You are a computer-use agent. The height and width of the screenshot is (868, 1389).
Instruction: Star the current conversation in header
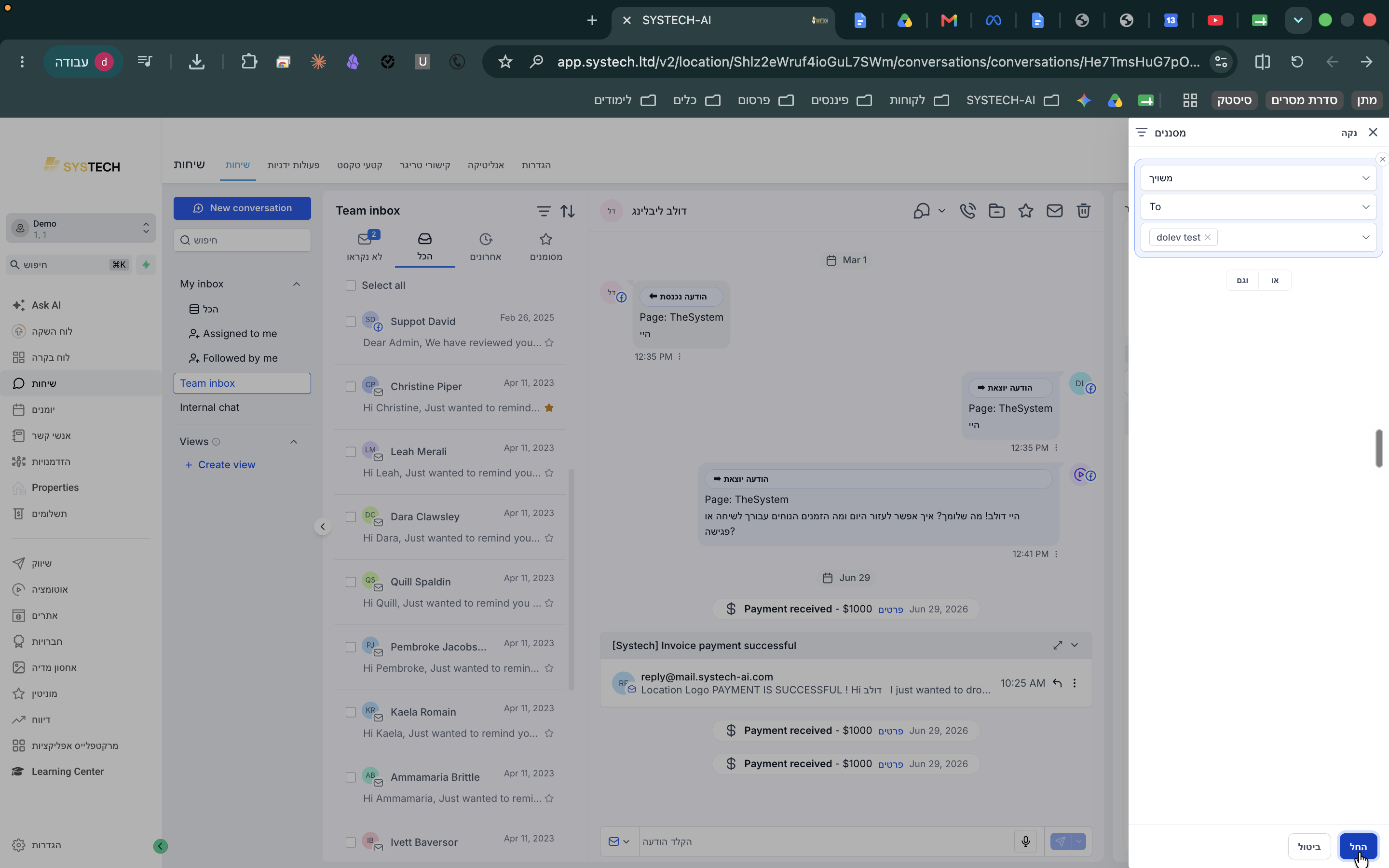point(1026,211)
